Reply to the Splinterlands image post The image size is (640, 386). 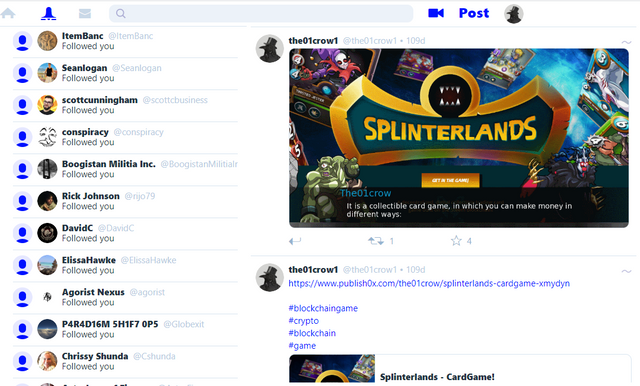click(295, 241)
